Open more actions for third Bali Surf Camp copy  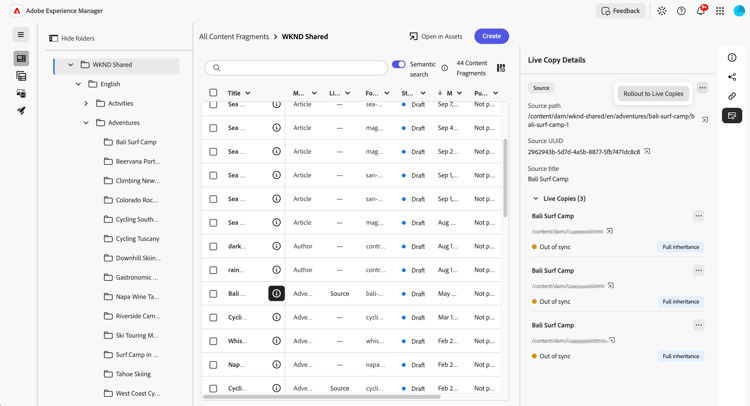pyautogui.click(x=698, y=325)
